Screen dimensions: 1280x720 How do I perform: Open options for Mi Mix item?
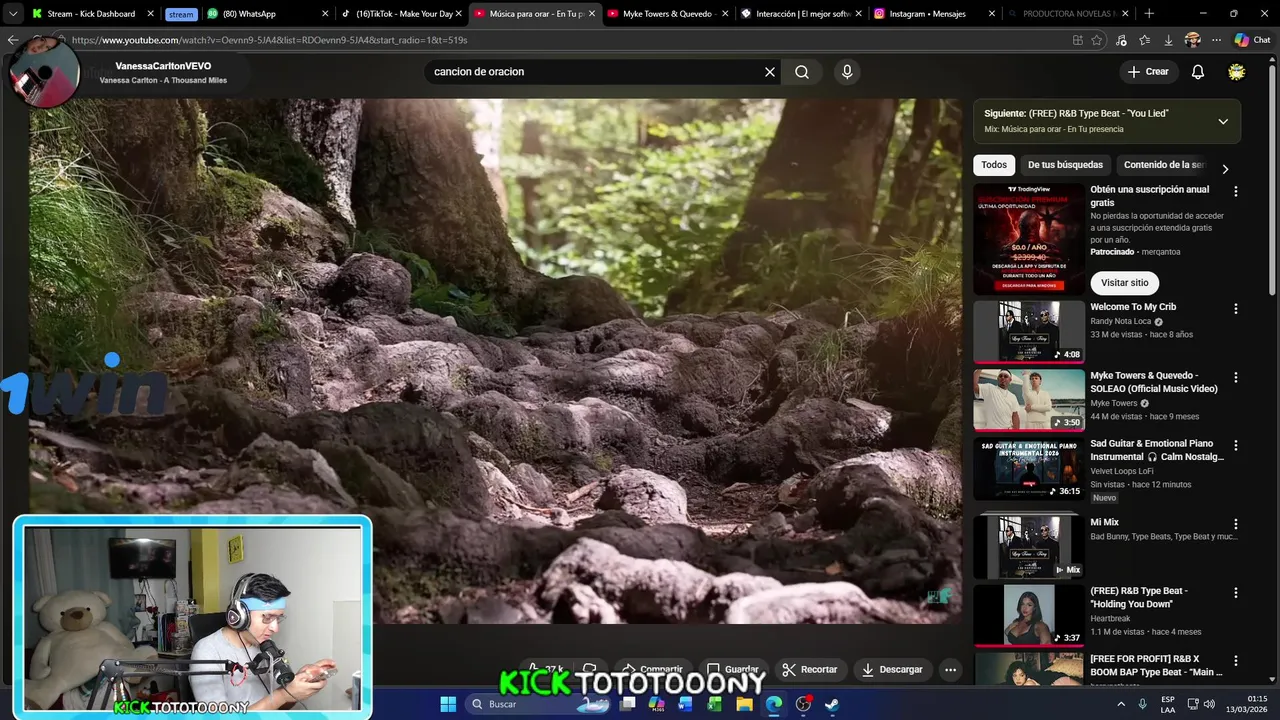(1236, 524)
